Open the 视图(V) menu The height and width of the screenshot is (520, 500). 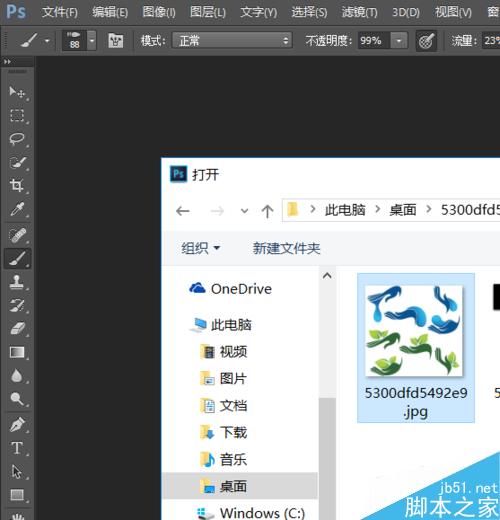[x=453, y=12]
